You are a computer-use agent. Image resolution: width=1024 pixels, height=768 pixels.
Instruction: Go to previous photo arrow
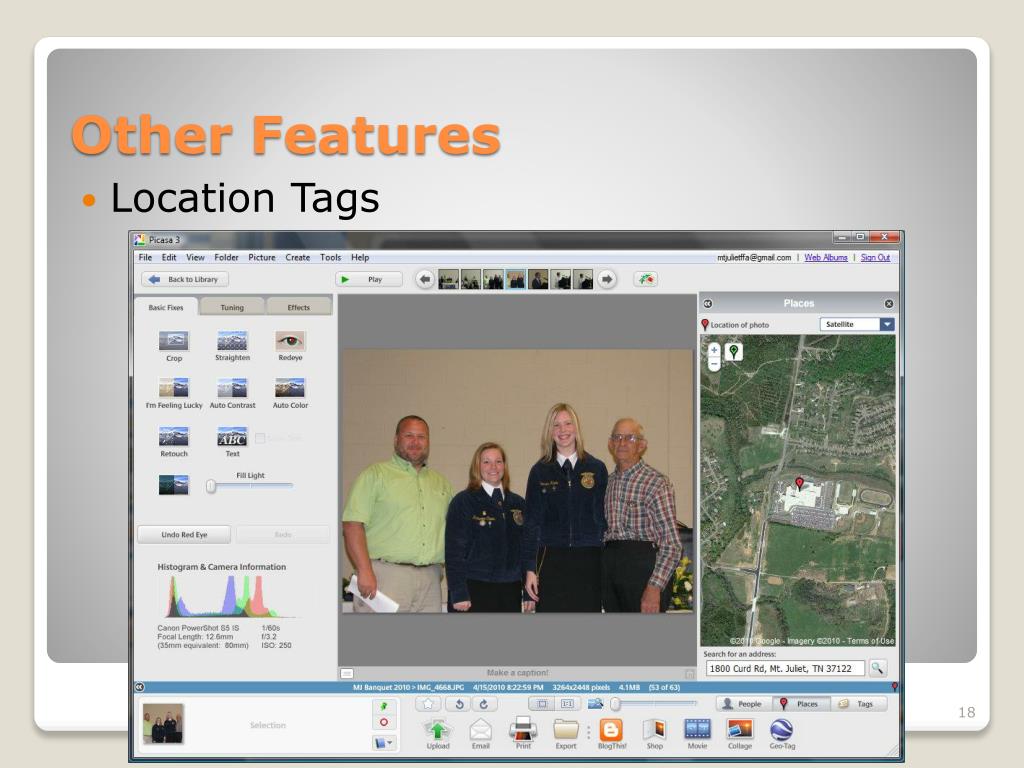pos(424,280)
